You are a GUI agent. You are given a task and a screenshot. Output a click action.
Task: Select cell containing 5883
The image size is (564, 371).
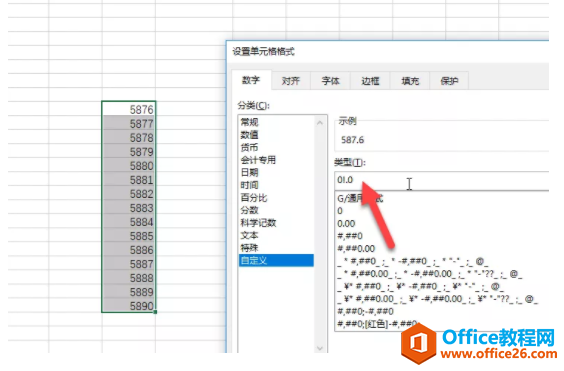pyautogui.click(x=129, y=208)
